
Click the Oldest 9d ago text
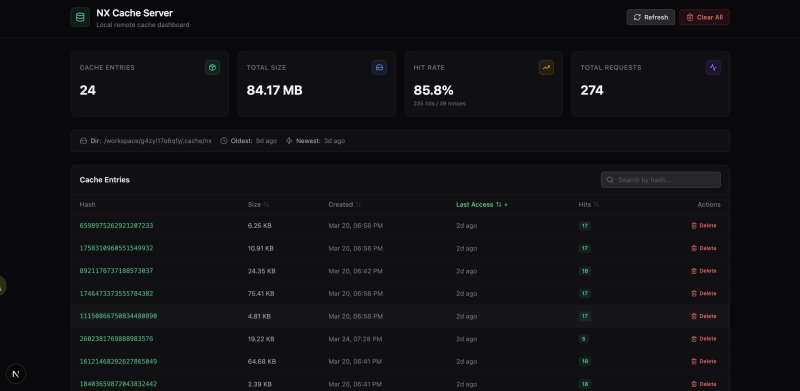[254, 140]
